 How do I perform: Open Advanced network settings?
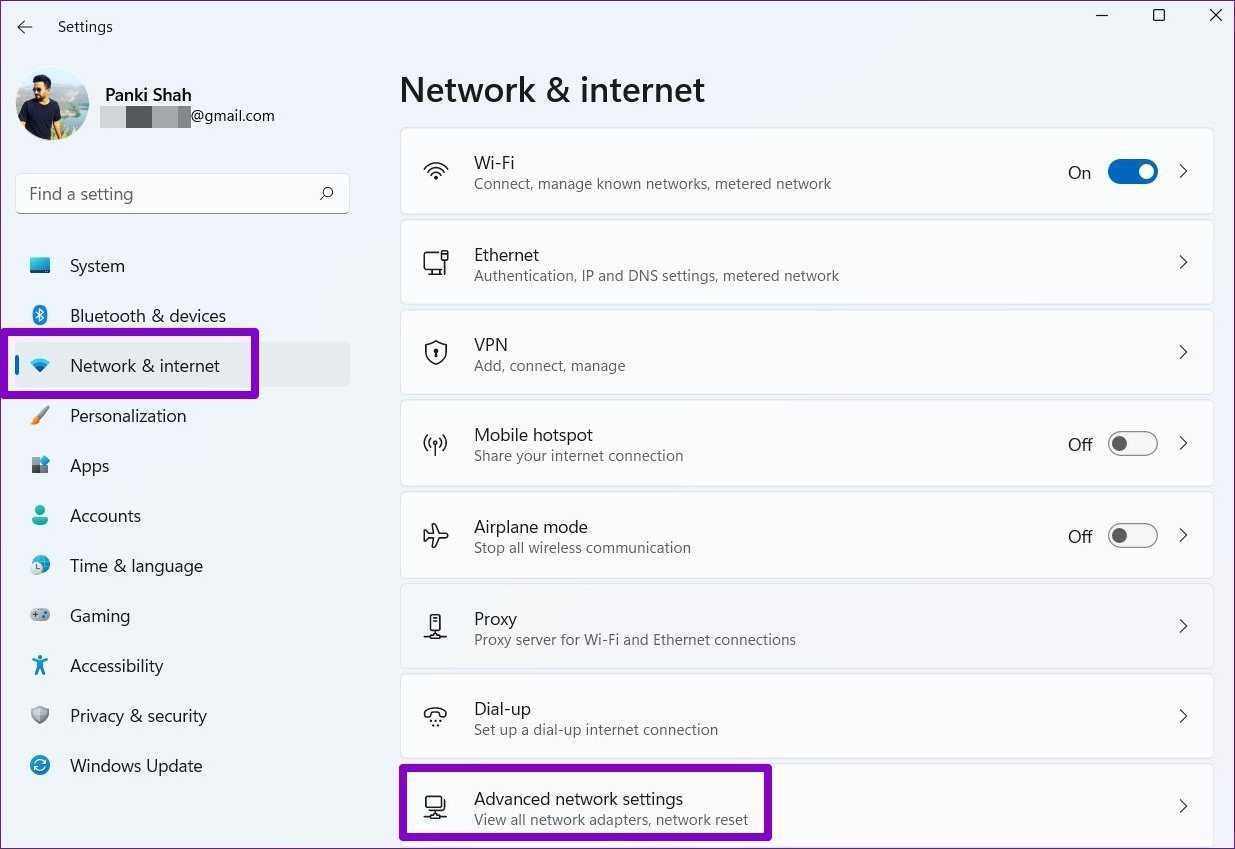[578, 806]
